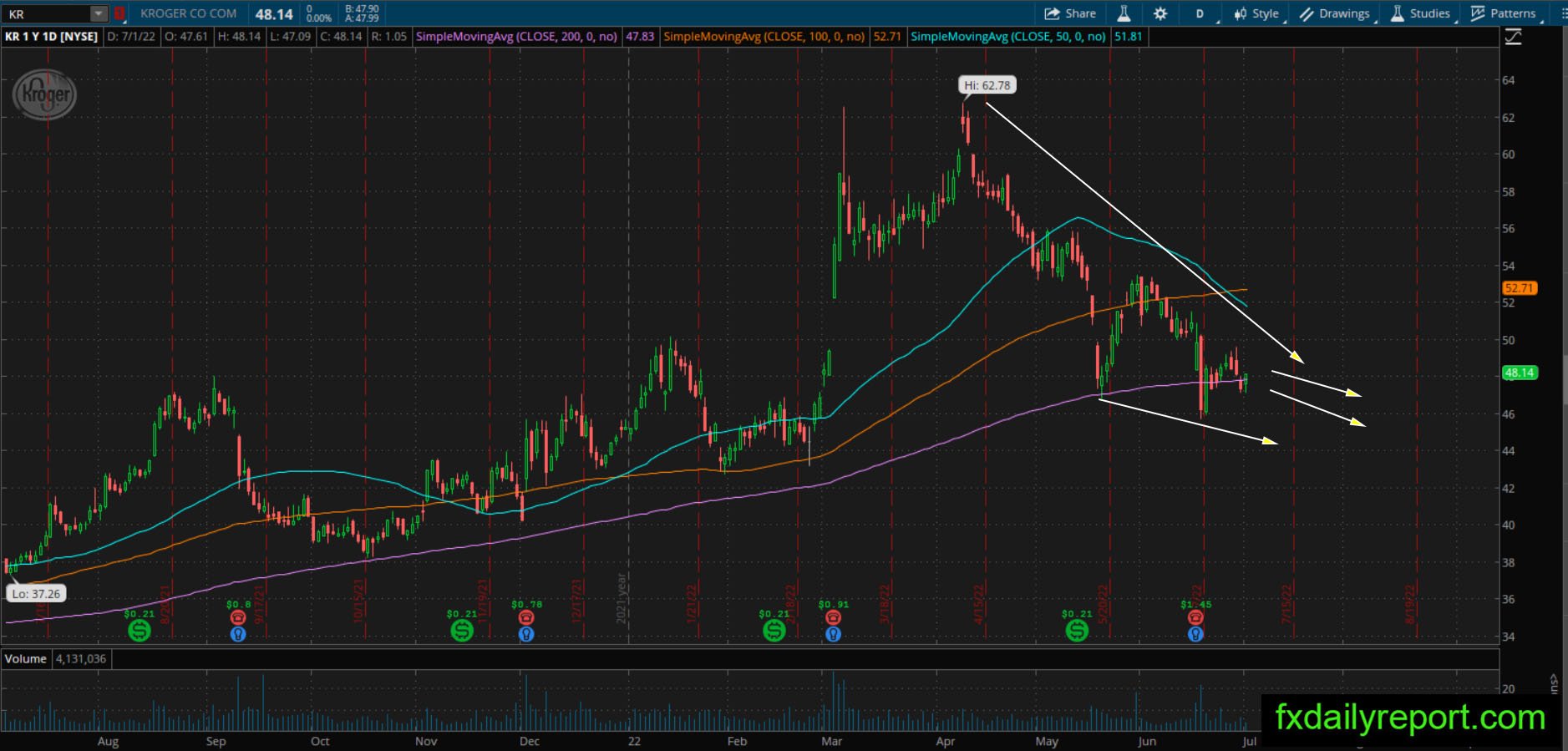The width and height of the screenshot is (1568, 751).
Task: Open the Studies menu
Action: pos(1422,13)
